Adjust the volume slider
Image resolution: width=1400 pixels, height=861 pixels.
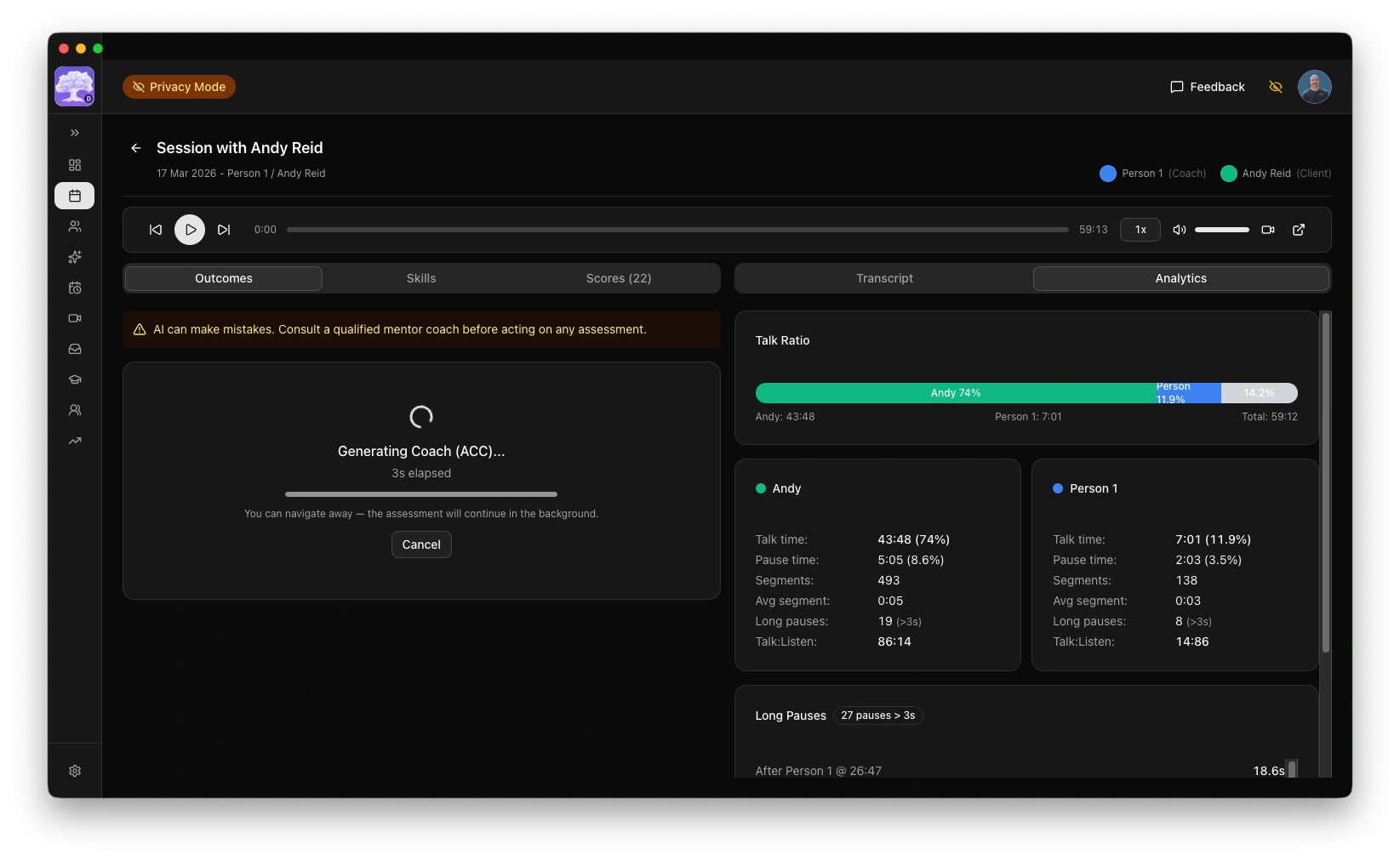click(1221, 230)
